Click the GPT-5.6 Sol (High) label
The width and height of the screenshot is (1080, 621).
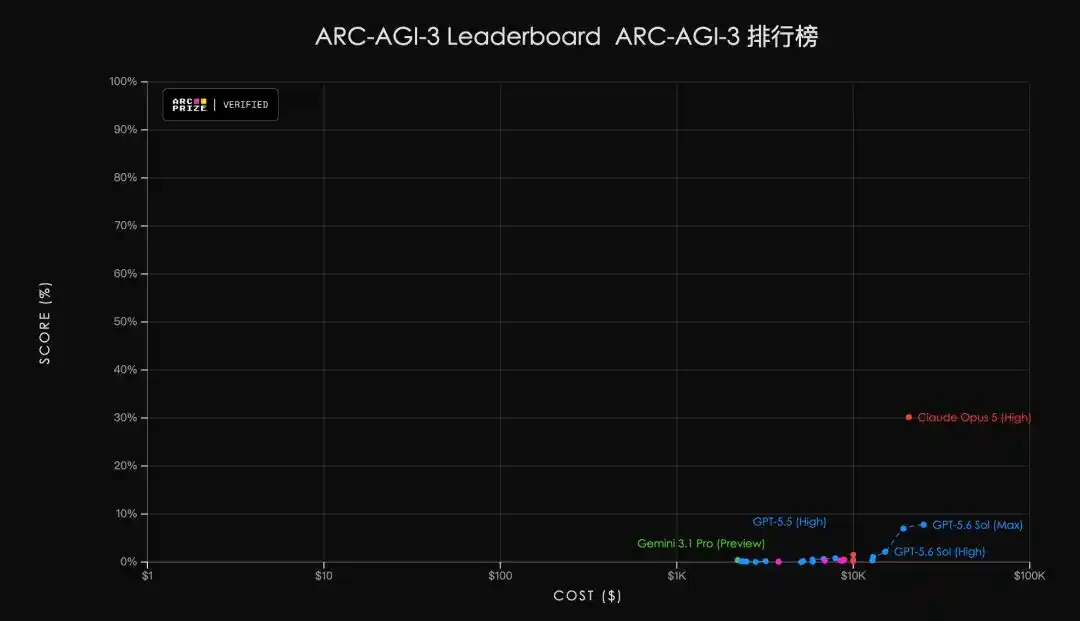pos(939,552)
